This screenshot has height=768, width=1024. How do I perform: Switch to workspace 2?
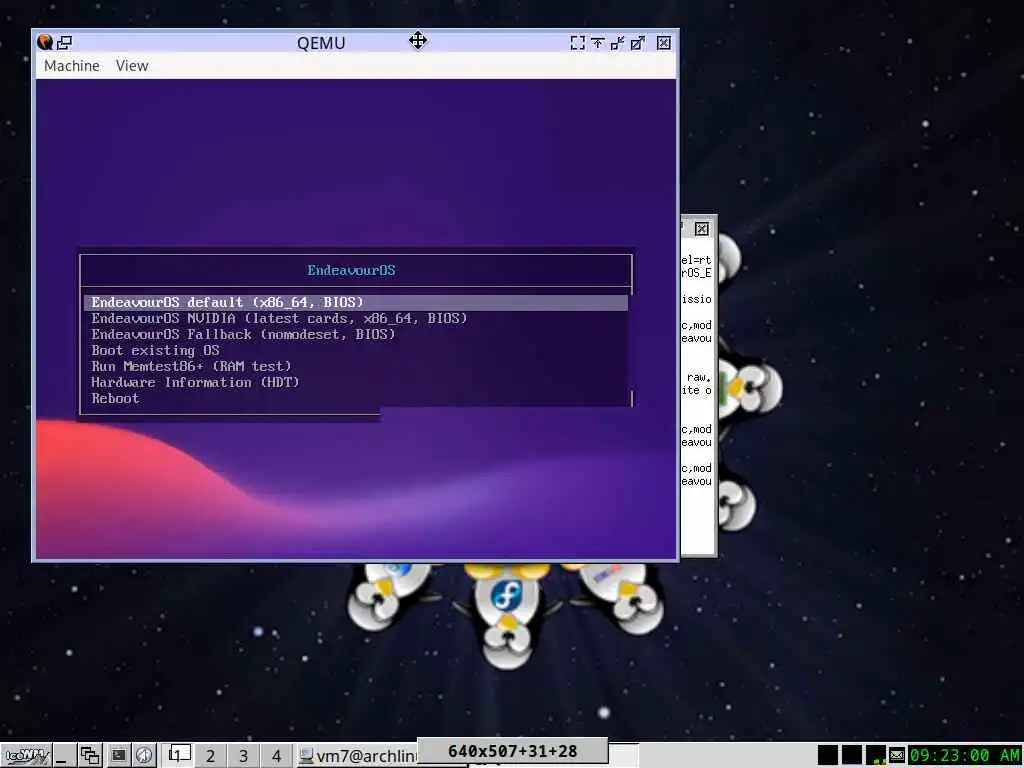pyautogui.click(x=210, y=756)
